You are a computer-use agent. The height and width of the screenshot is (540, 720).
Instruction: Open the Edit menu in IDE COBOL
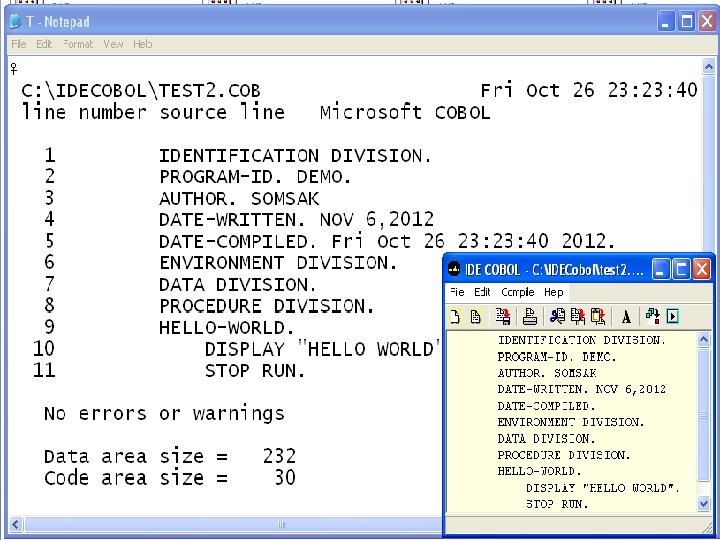point(482,292)
